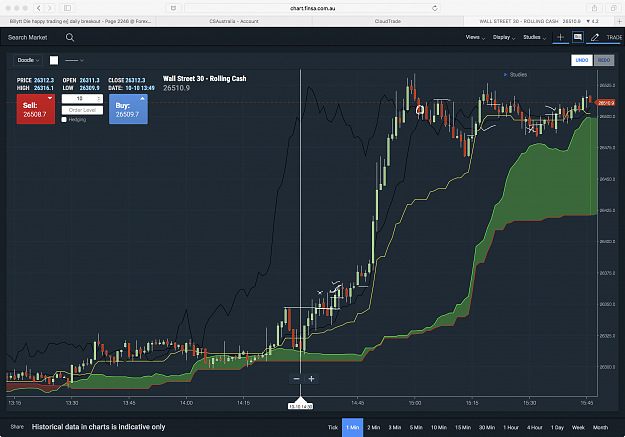625x437 pixels.
Task: Select the 30 Min timeframe
Action: click(x=487, y=427)
